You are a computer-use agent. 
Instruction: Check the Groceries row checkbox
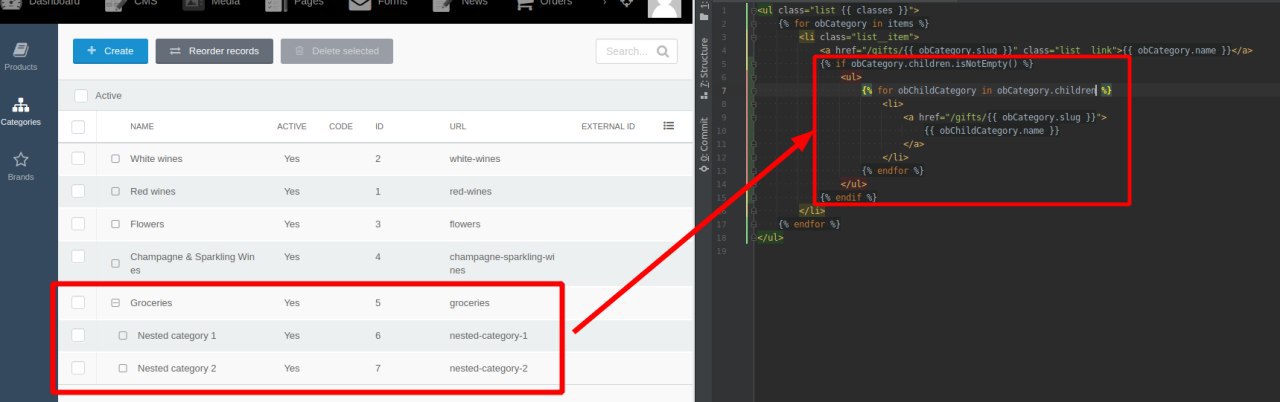(78, 302)
